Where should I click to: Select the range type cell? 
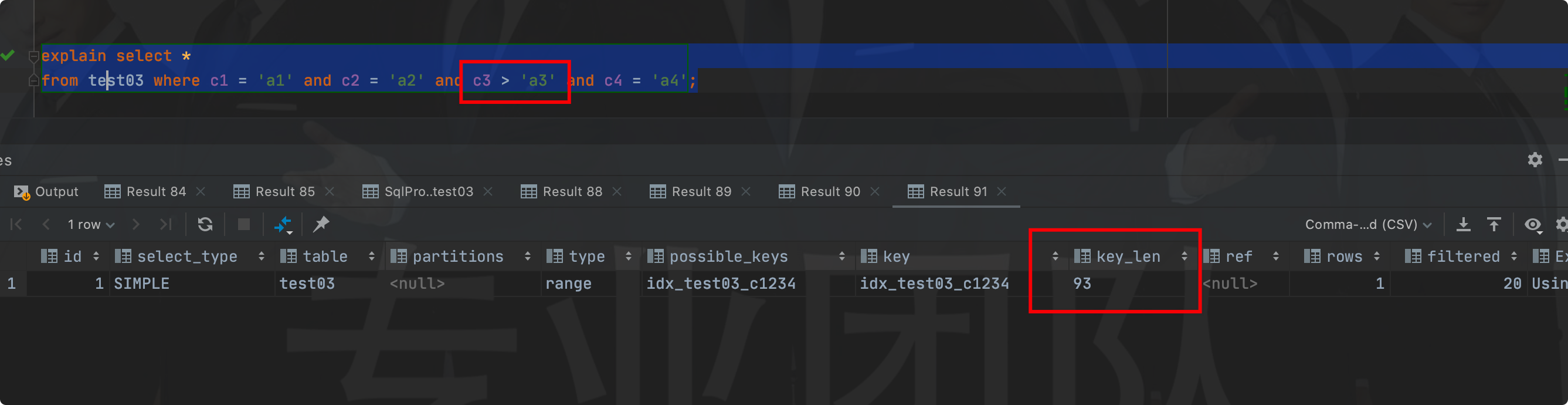[x=591, y=284]
